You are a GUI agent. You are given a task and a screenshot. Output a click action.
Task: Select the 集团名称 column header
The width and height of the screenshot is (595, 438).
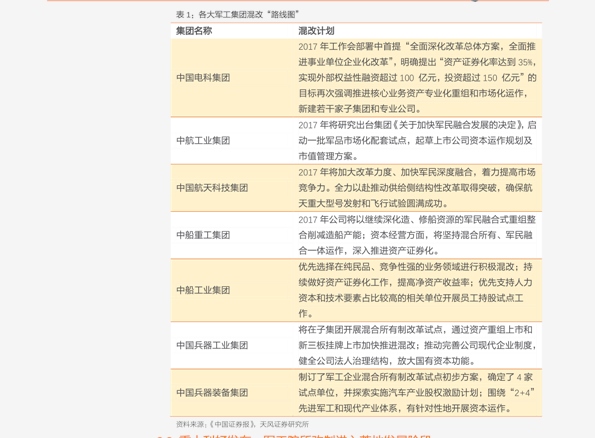[x=194, y=31]
